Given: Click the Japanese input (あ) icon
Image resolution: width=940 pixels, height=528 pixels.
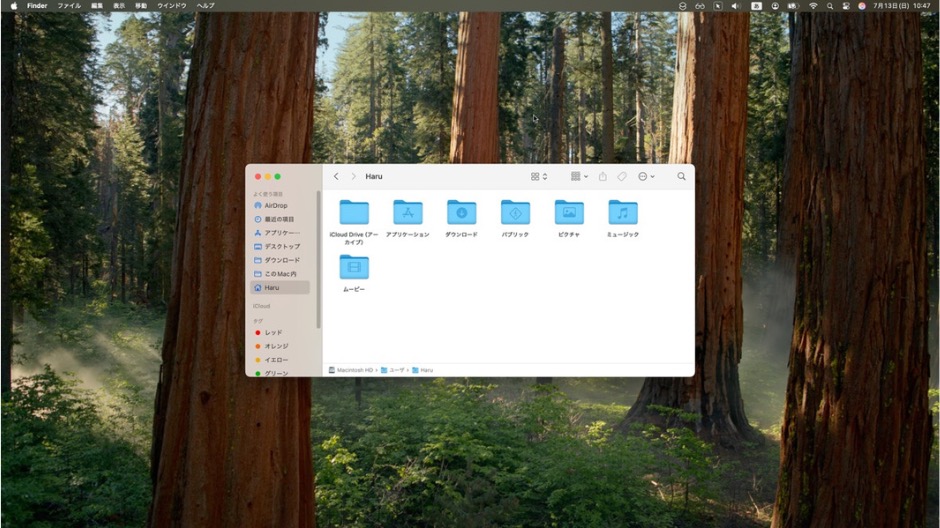Looking at the screenshot, I should (x=757, y=6).
